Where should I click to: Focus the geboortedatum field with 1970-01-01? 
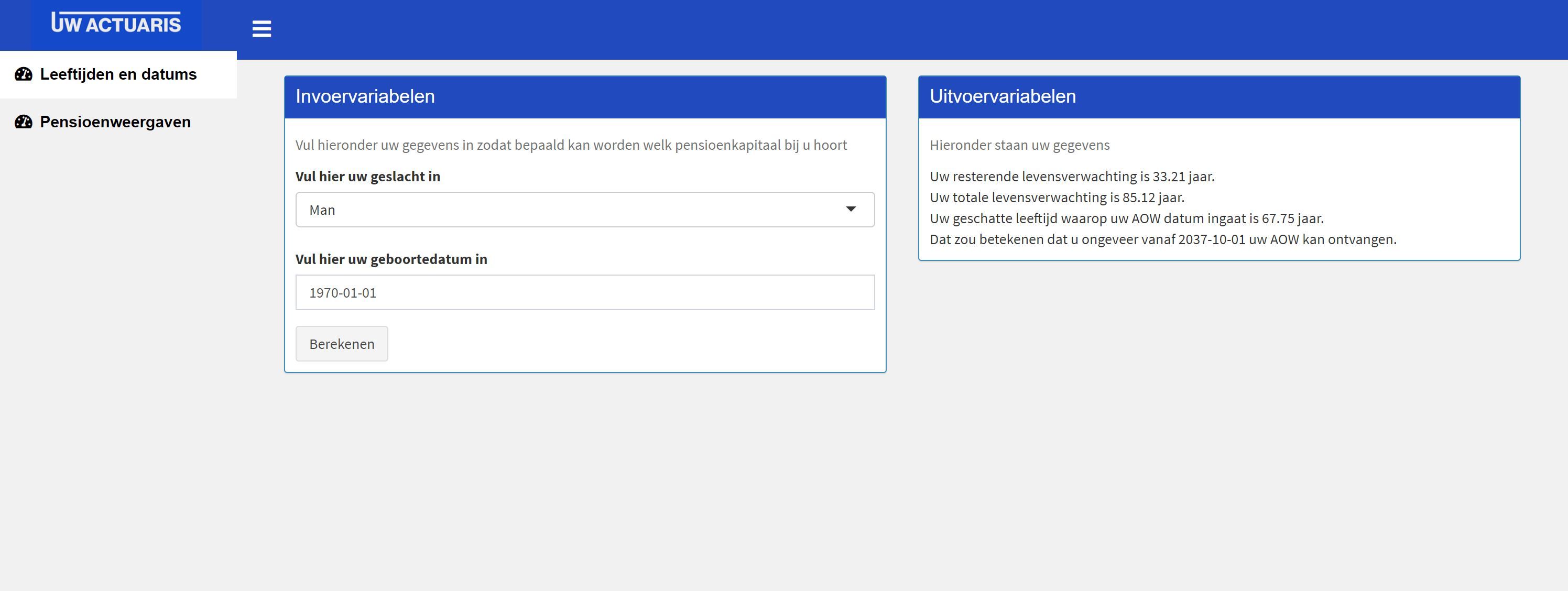[x=584, y=293]
